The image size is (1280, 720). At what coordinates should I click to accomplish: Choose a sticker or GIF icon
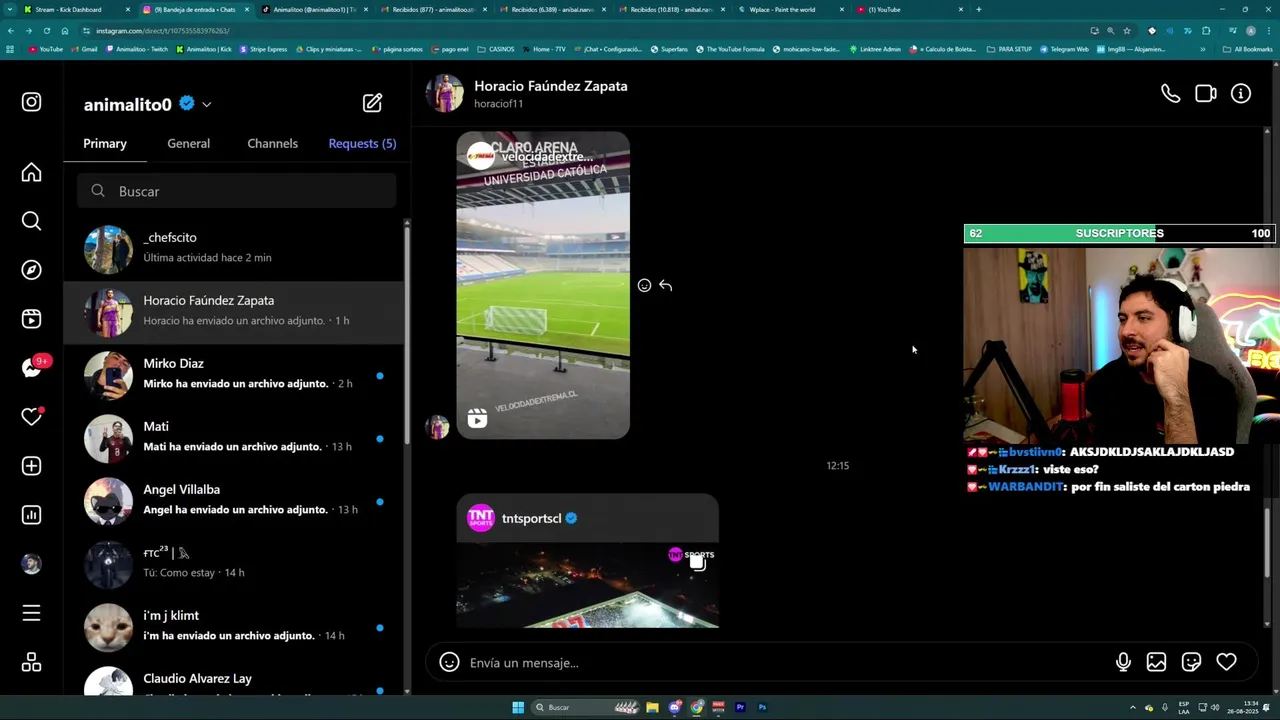[x=1191, y=662]
